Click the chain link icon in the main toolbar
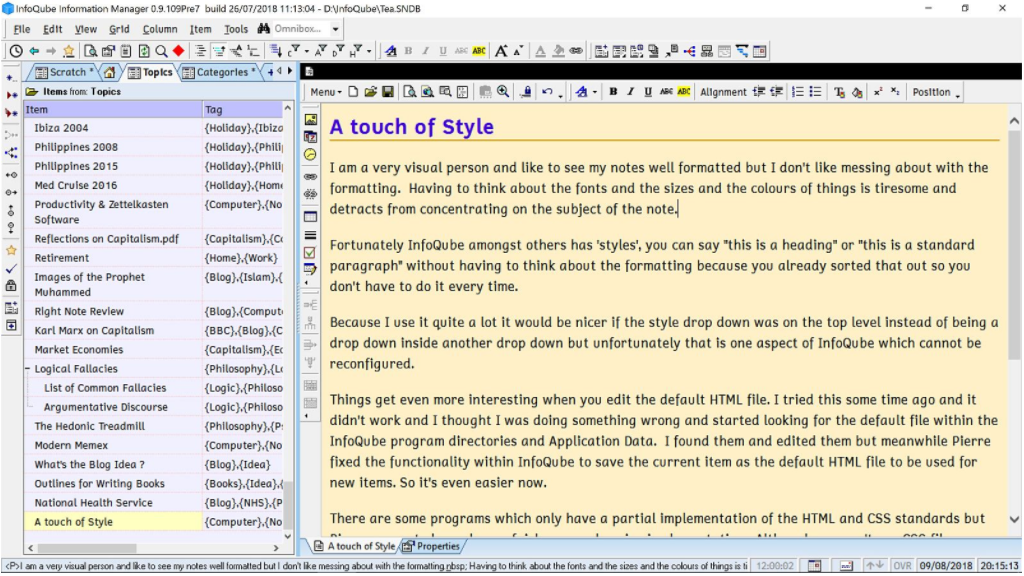This screenshot has height=576, width=1024. point(576,51)
